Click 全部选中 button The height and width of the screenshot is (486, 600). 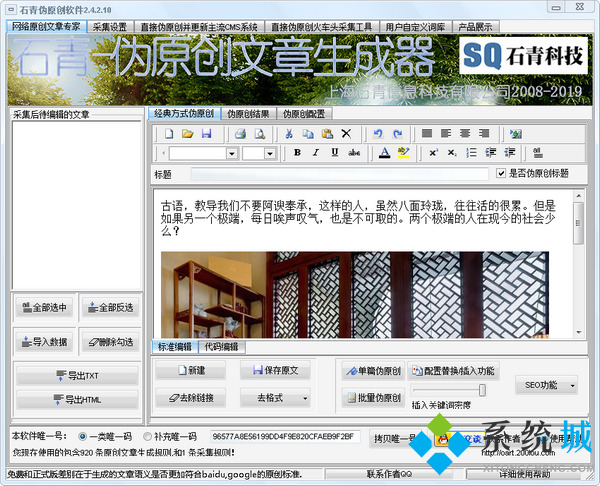(x=44, y=308)
